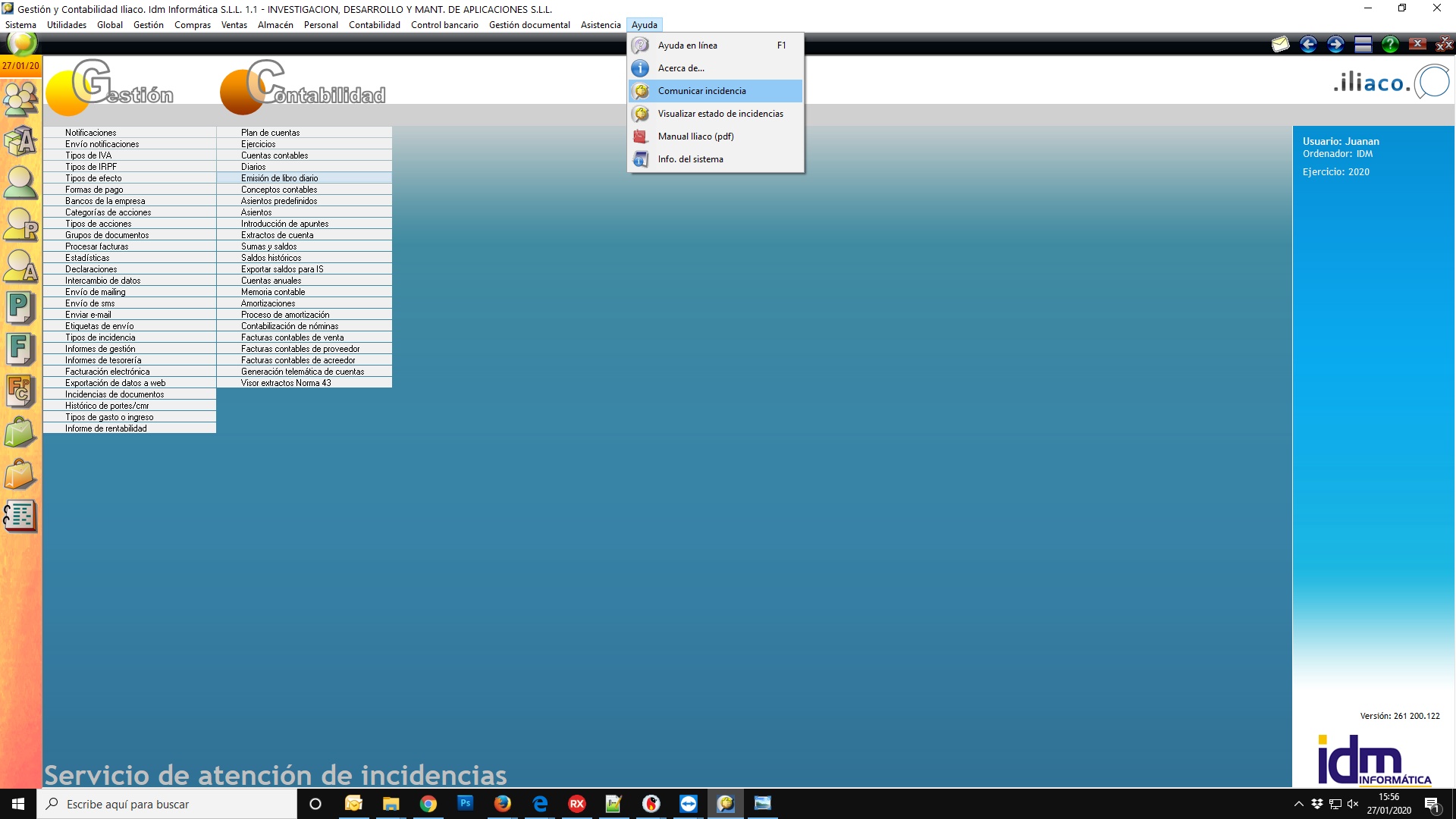Open the cubes with letter A sidebar icon
Screen dimensions: 1456x819
tap(20, 140)
